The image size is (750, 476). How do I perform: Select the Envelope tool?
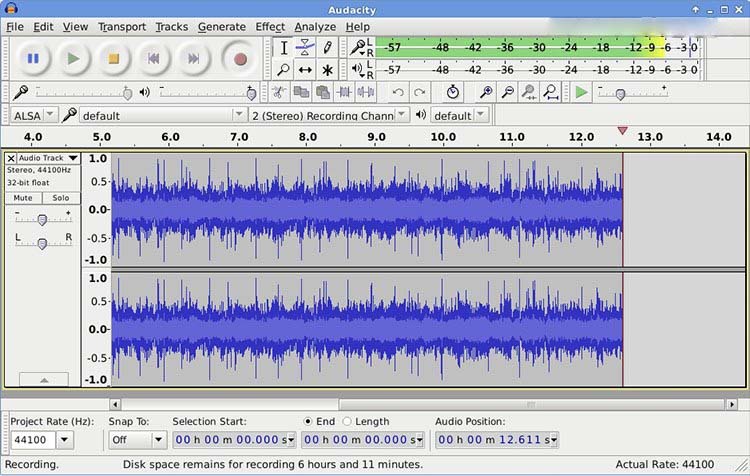(x=305, y=48)
